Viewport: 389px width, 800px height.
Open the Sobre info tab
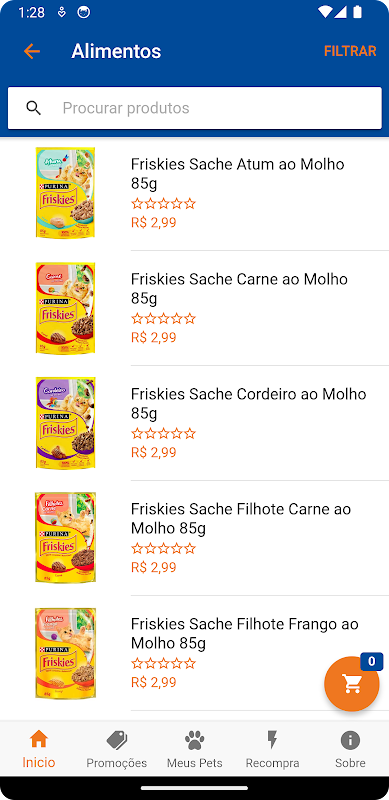pyautogui.click(x=350, y=749)
